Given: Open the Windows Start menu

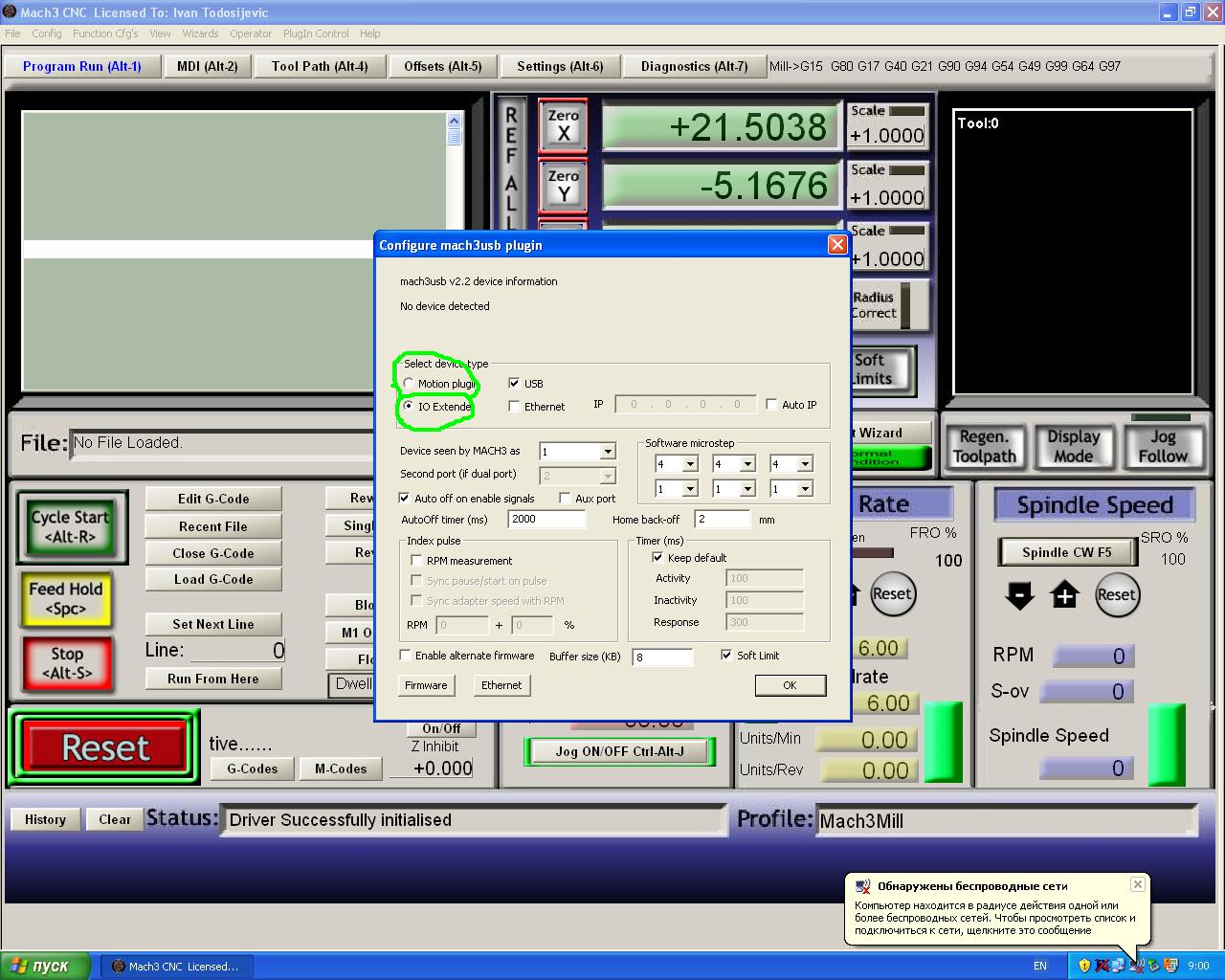Looking at the screenshot, I should pyautogui.click(x=45, y=966).
